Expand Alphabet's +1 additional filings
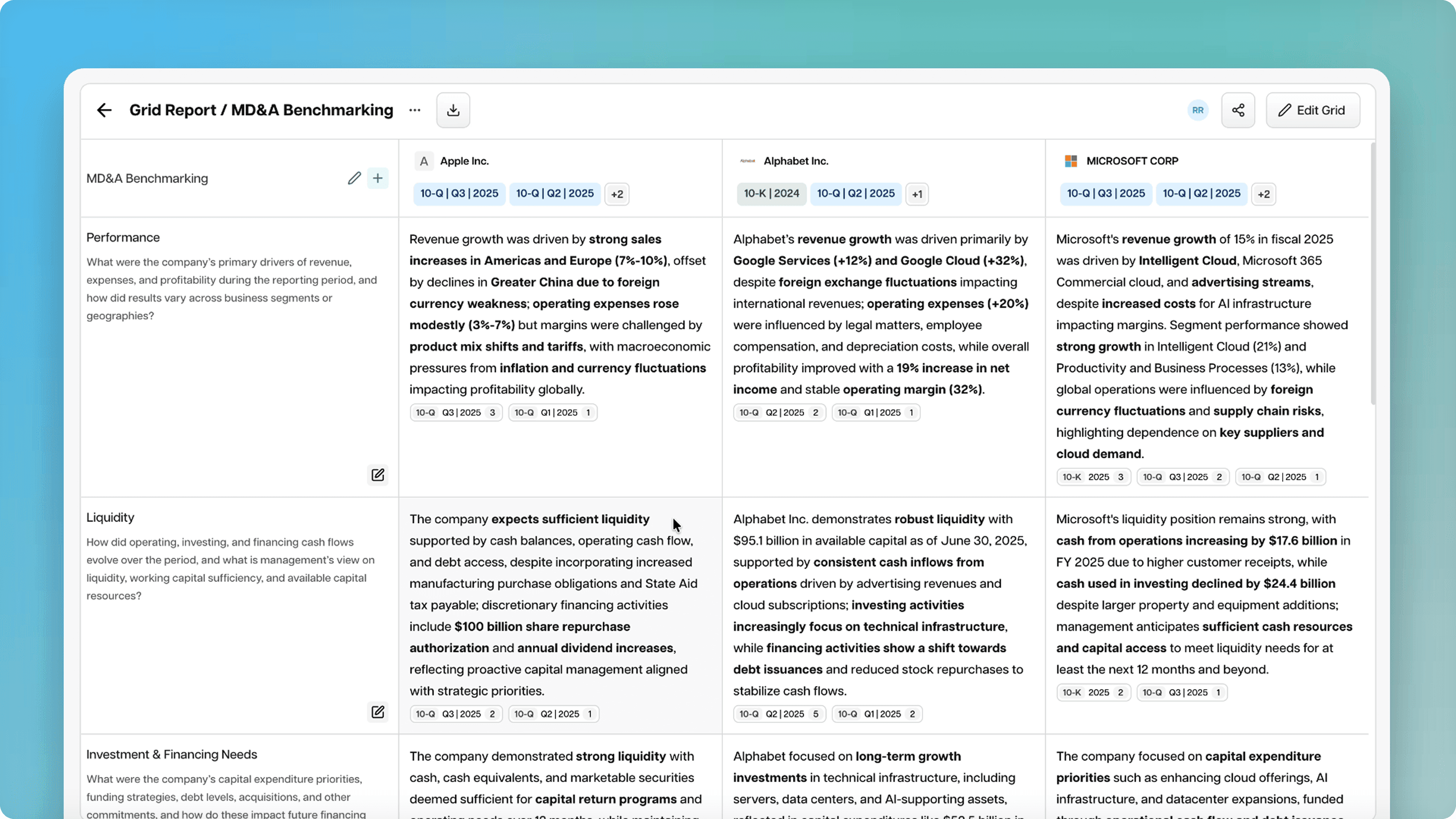The height and width of the screenshot is (819, 1456). (x=917, y=195)
